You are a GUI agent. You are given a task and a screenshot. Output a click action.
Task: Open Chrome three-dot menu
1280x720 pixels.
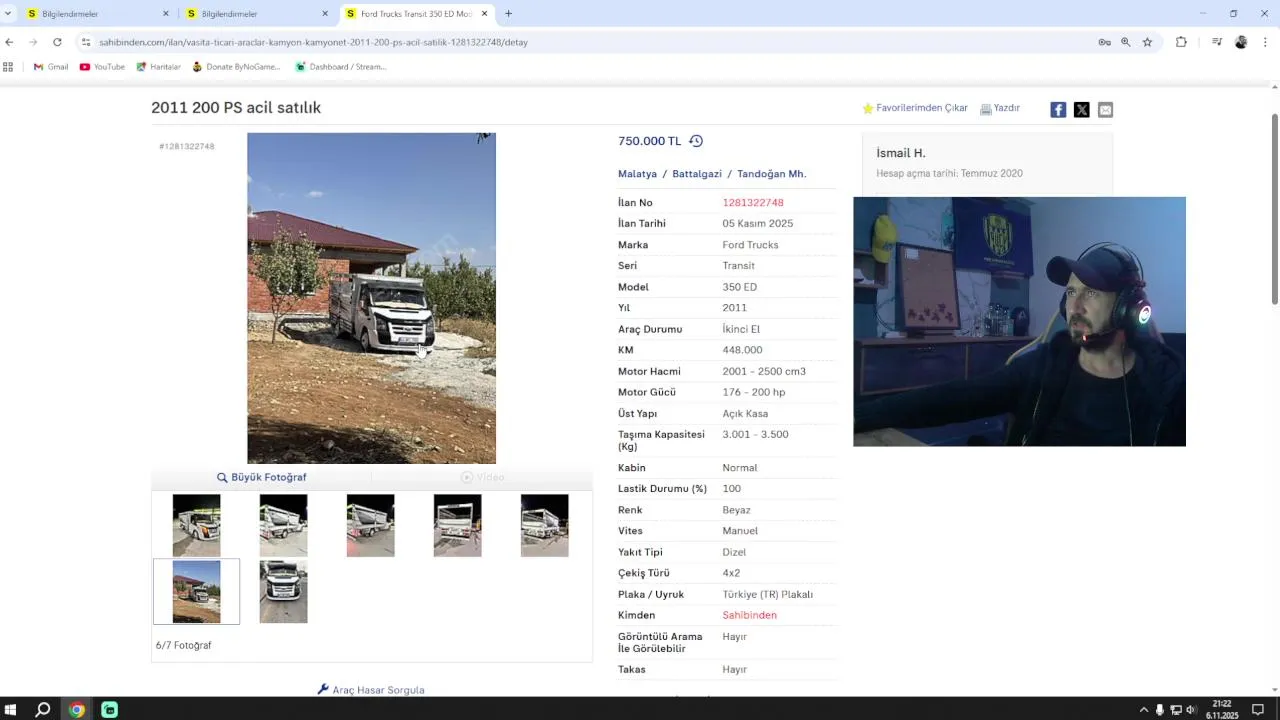coord(1265,42)
